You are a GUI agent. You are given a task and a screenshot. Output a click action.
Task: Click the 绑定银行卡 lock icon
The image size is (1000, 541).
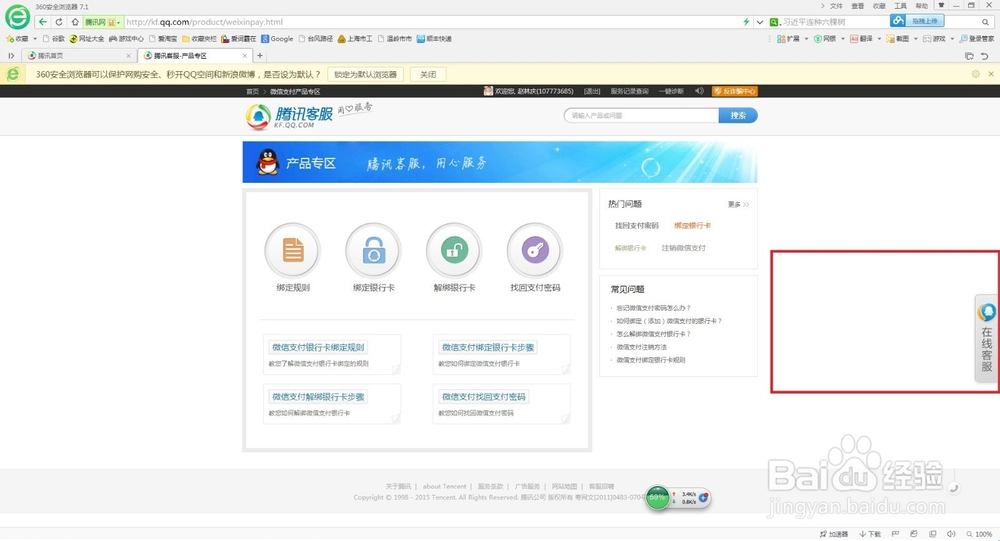tap(374, 250)
